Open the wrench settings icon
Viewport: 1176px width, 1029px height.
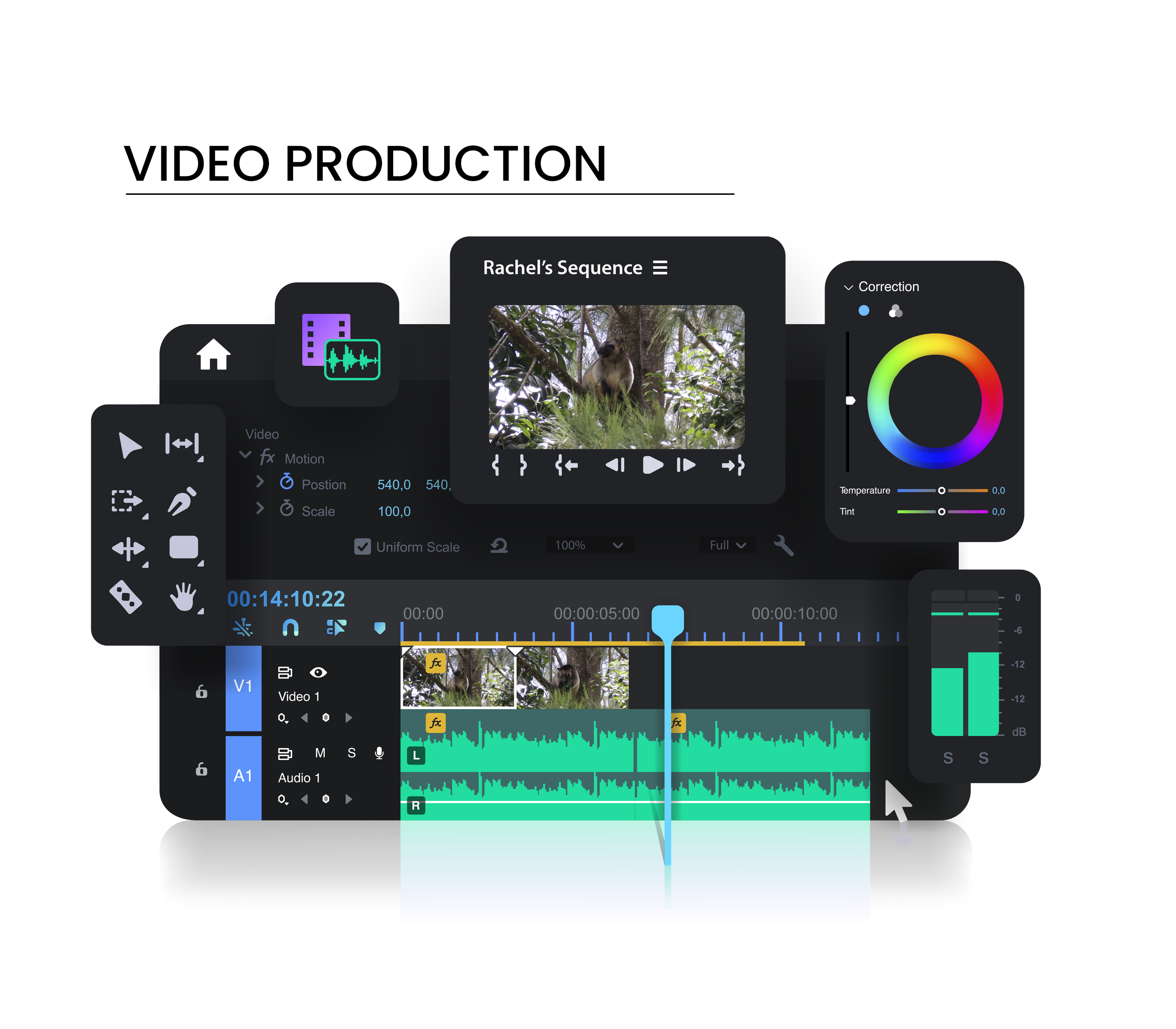pyautogui.click(x=783, y=545)
